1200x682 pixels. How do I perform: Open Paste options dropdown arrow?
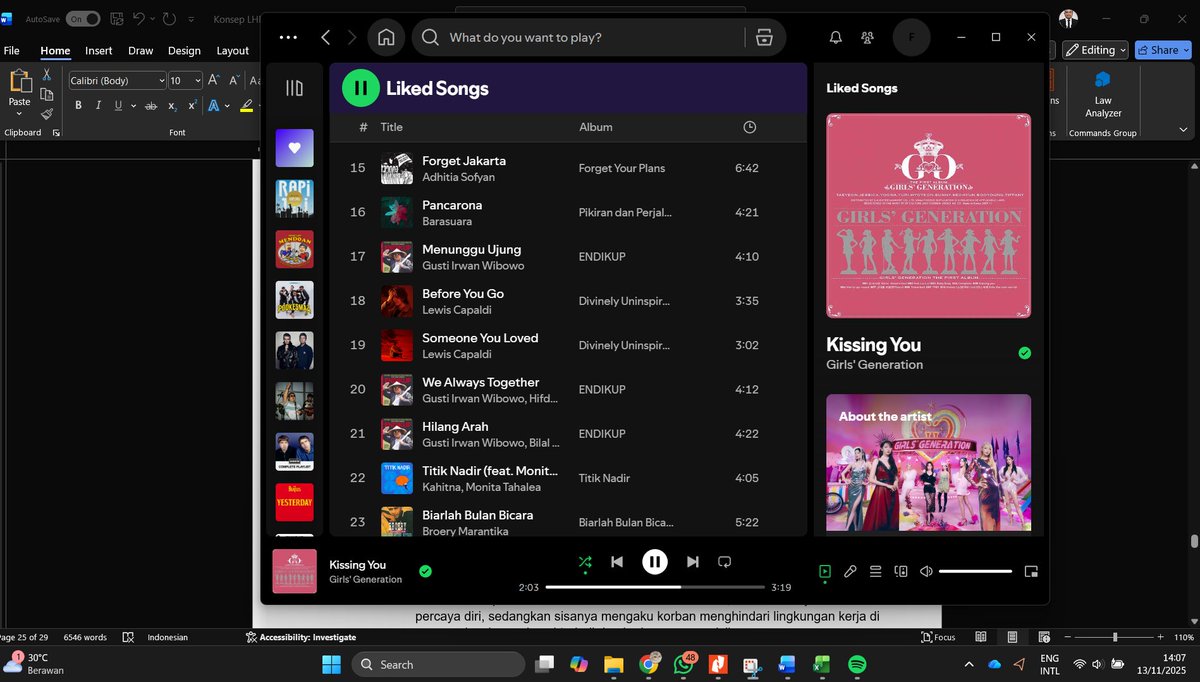19,114
